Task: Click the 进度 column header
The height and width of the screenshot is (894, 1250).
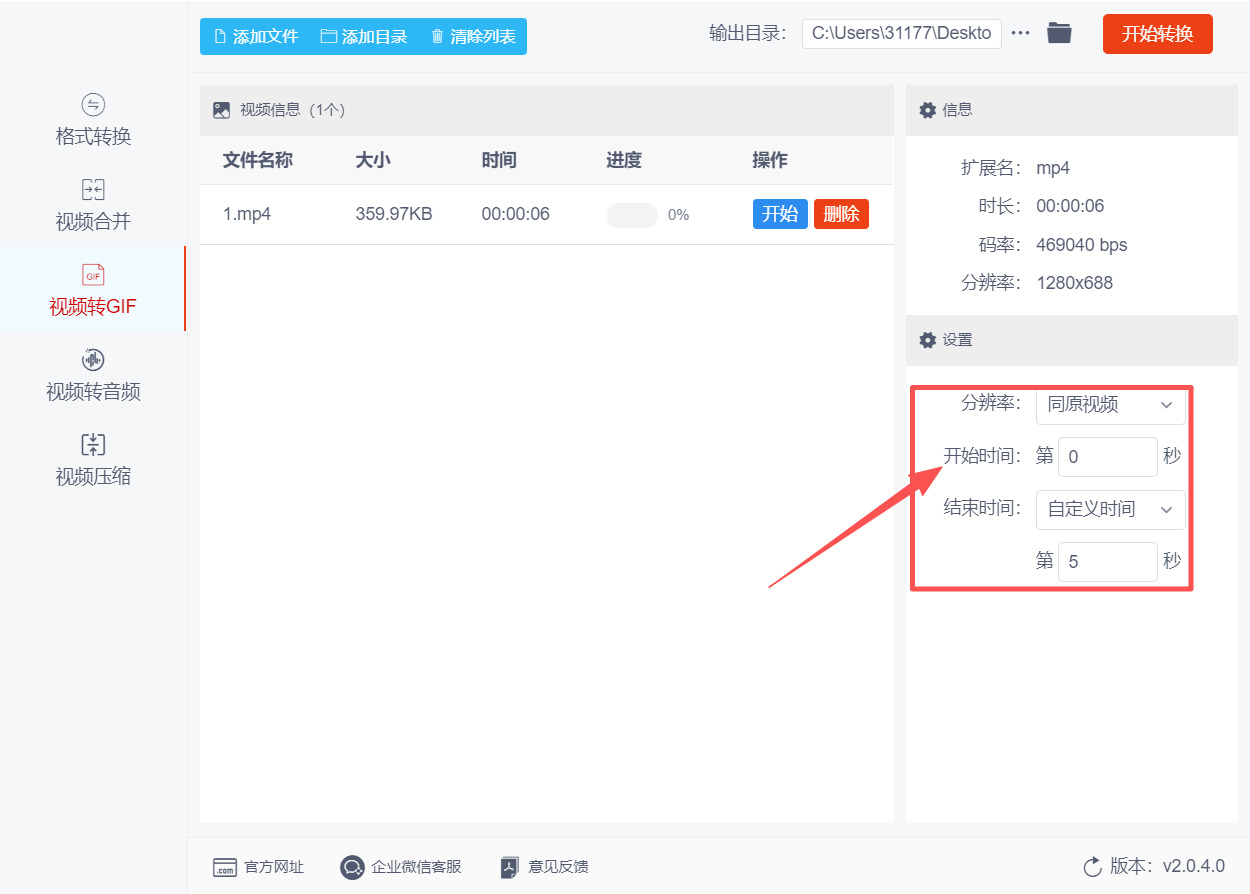Action: coord(624,160)
